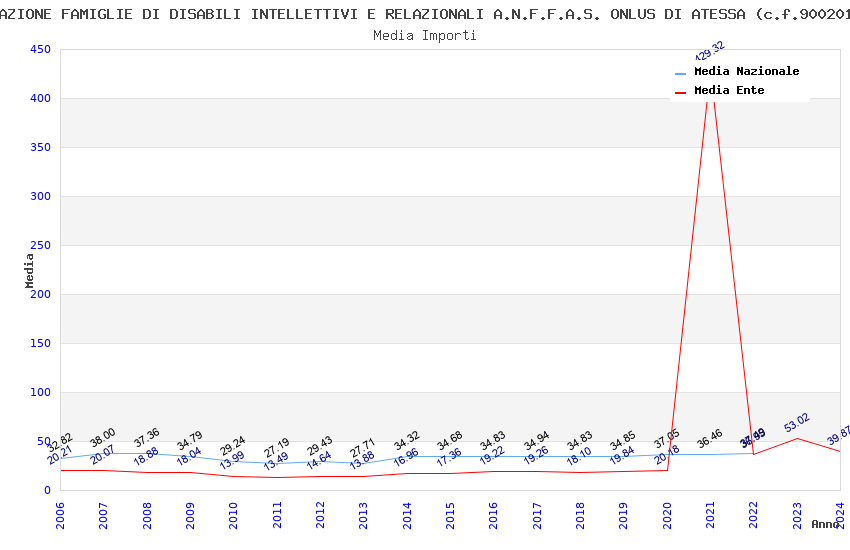Click the data label 27.19
Image resolution: width=850 pixels, height=550 pixels.
pos(276,448)
